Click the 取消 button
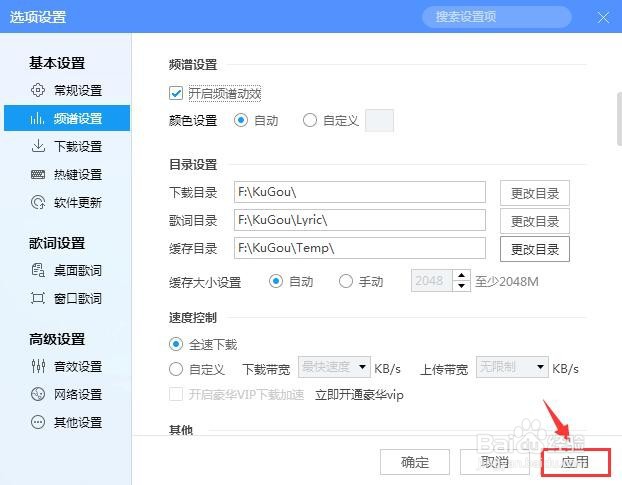The width and height of the screenshot is (622, 485). pyautogui.click(x=495, y=462)
